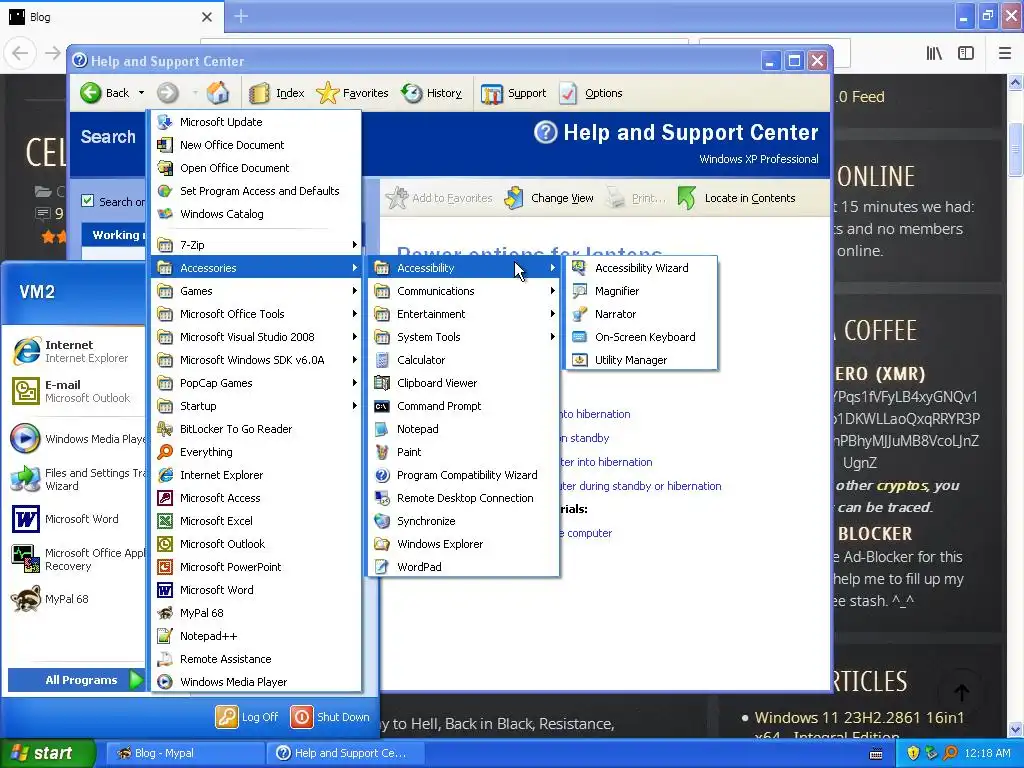The height and width of the screenshot is (768, 1024).
Task: Click the Paint icon in Accessories
Action: (382, 452)
